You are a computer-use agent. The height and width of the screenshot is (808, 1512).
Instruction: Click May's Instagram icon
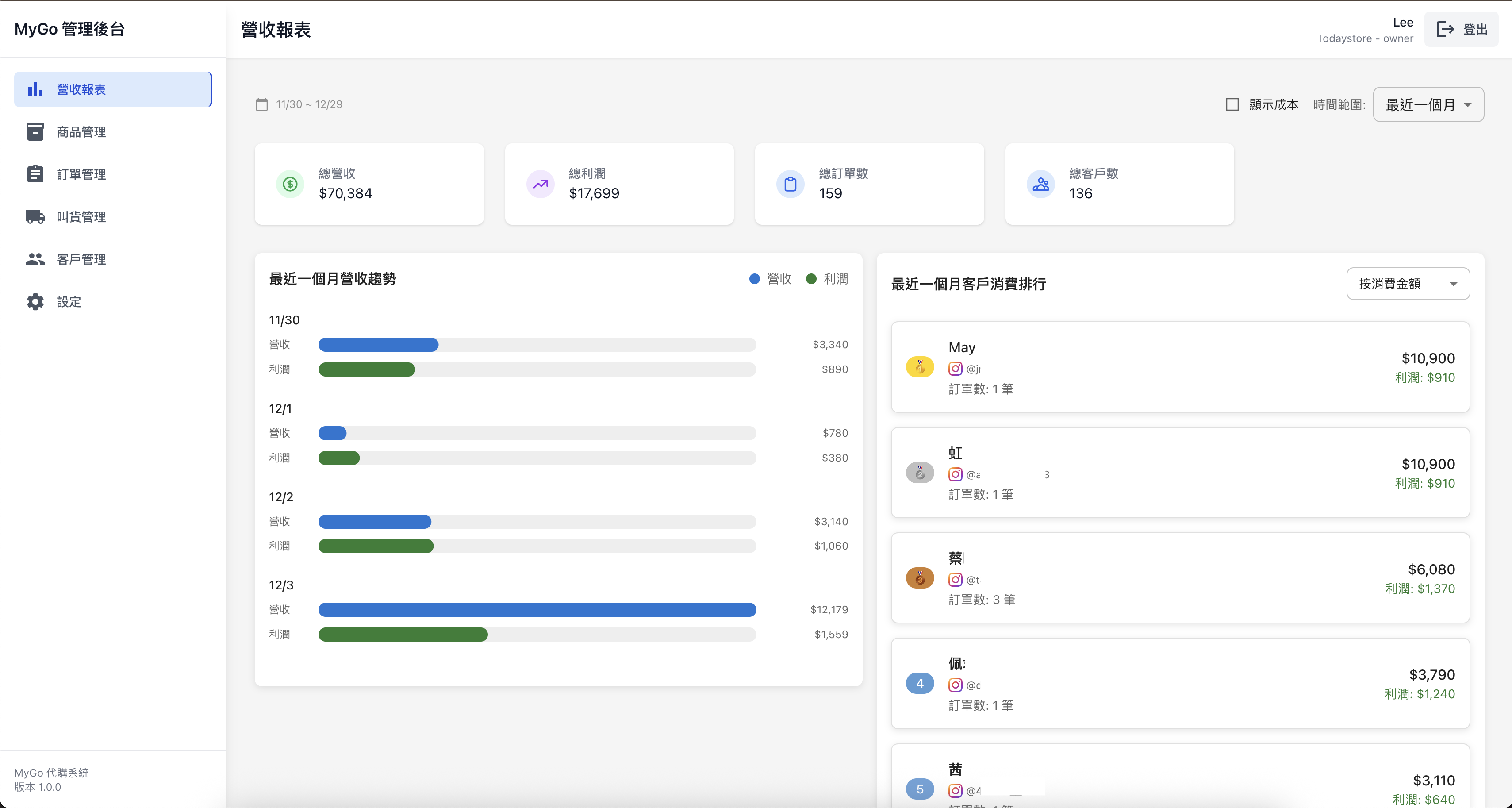[x=956, y=369]
